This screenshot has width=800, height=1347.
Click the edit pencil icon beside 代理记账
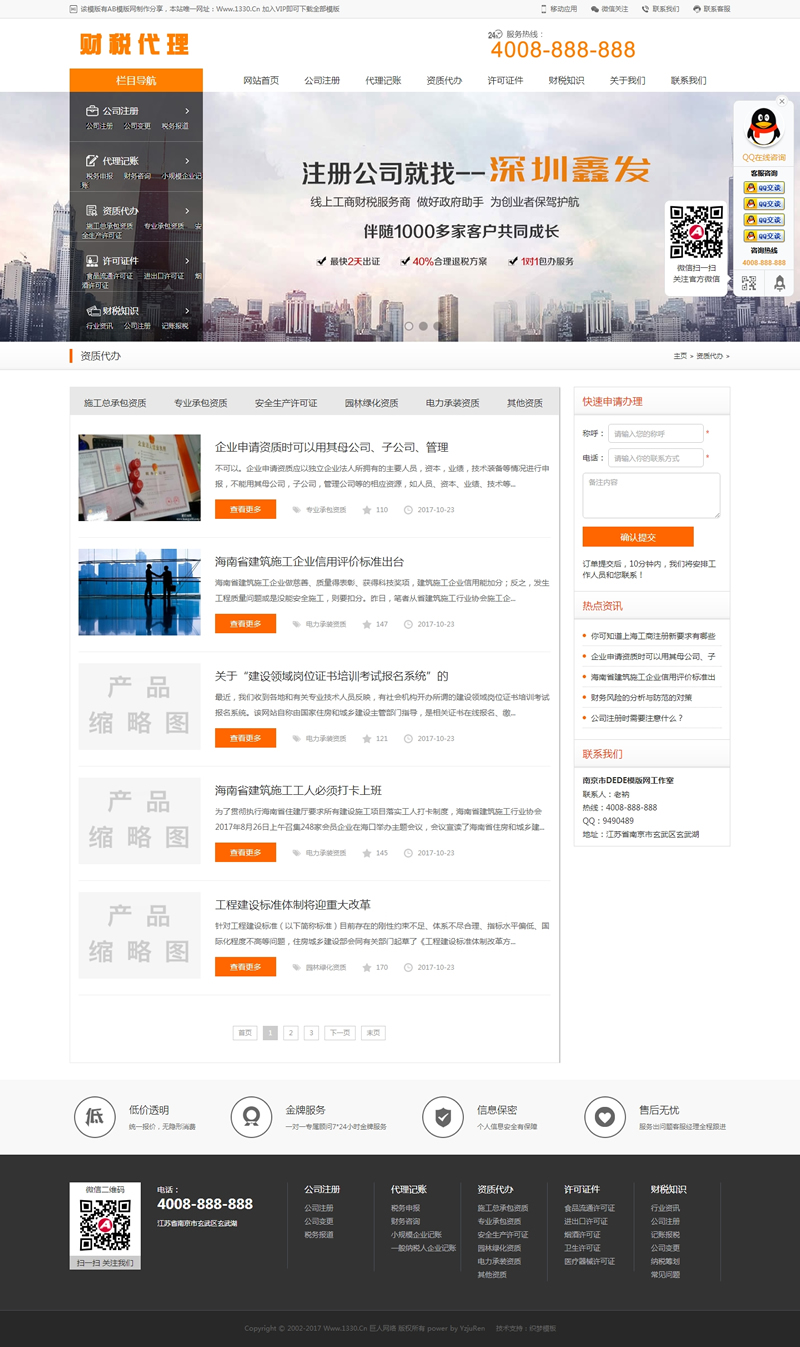92,161
